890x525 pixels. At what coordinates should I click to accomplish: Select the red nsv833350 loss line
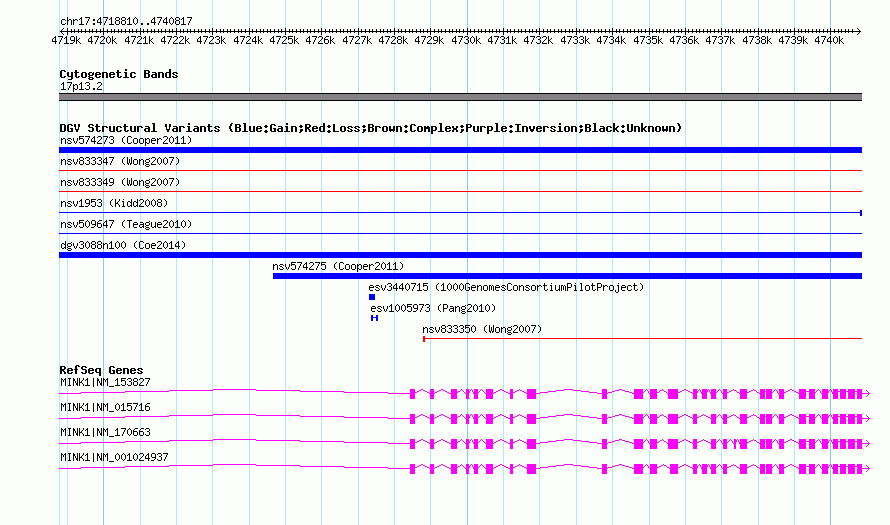pos(643,339)
